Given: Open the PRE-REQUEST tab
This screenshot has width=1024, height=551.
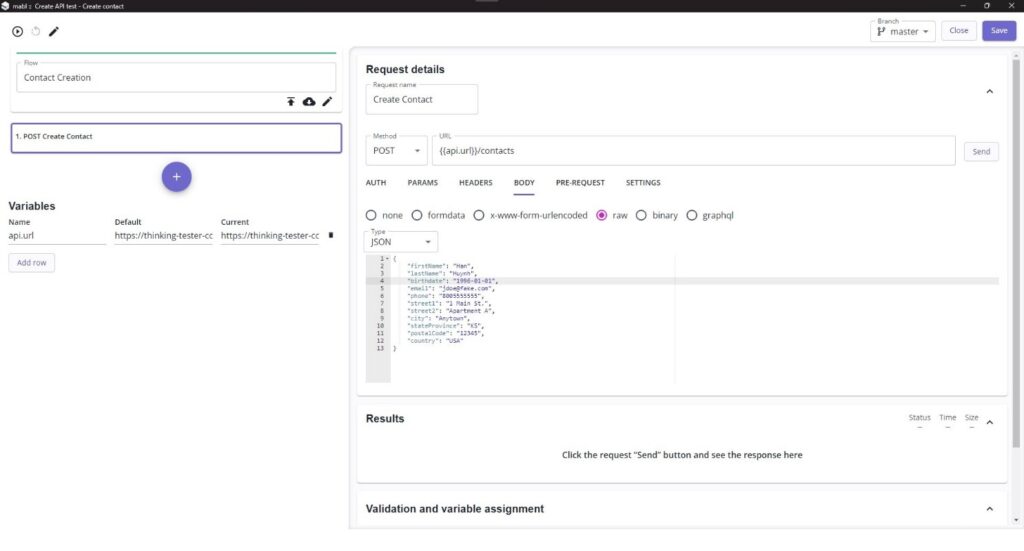Looking at the screenshot, I should pyautogui.click(x=580, y=183).
